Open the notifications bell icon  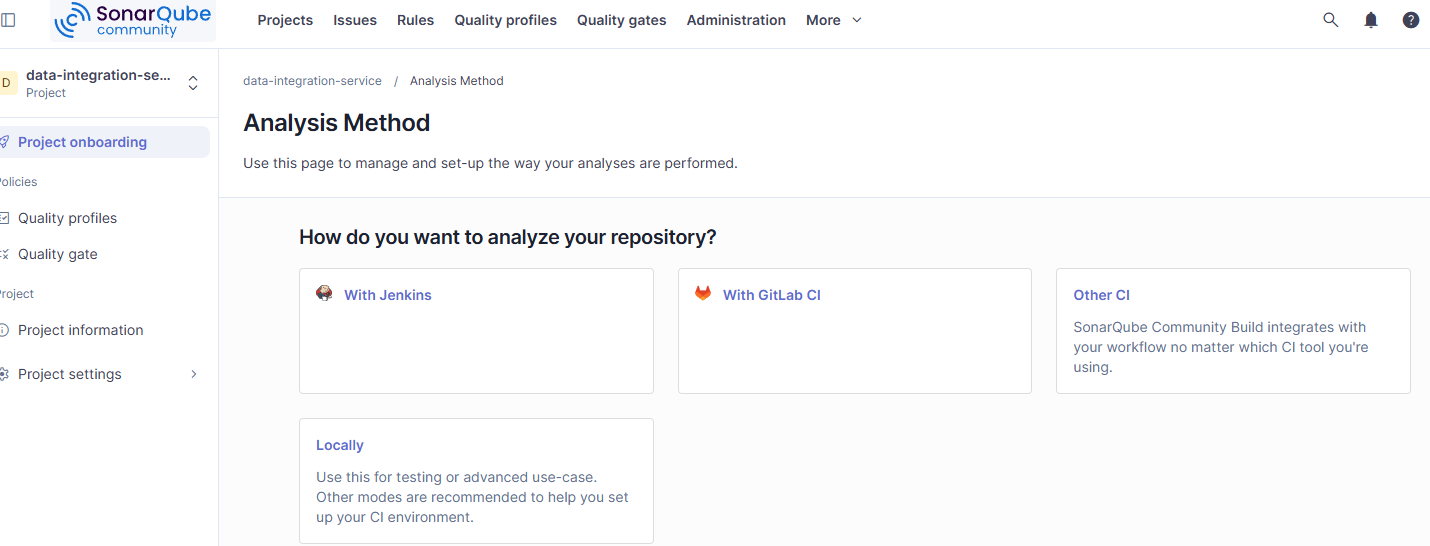tap(1371, 20)
